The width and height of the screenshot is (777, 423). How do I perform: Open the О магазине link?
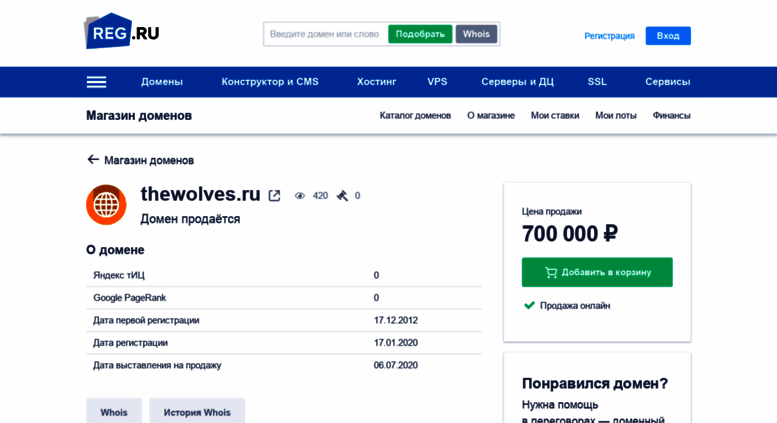tap(491, 115)
